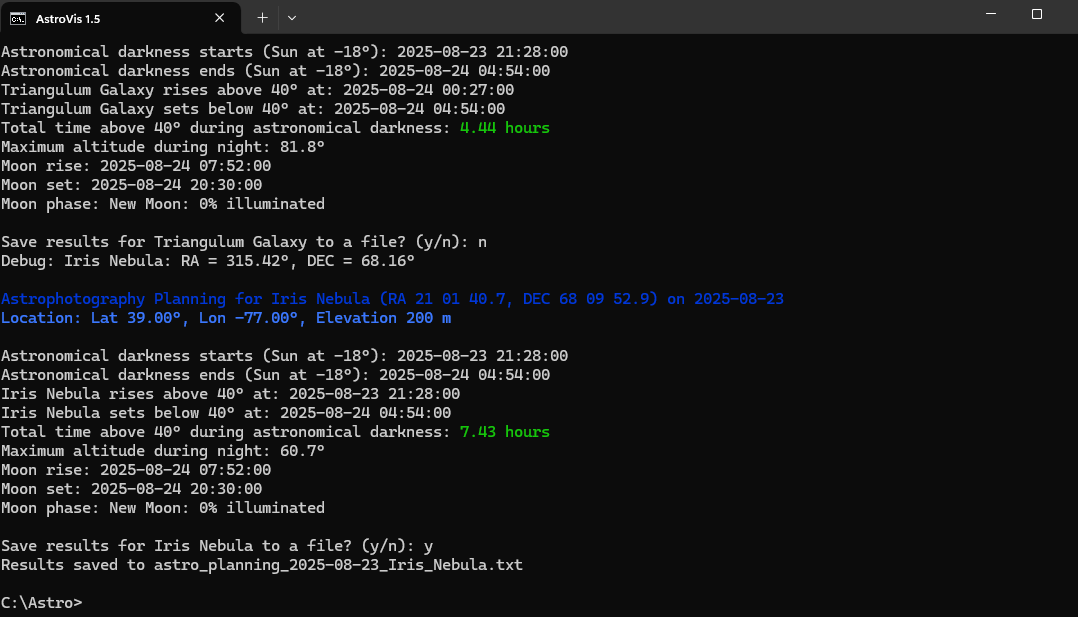Select the AstroVis 1.5 tab
The width and height of the screenshot is (1078, 617).
(x=120, y=19)
